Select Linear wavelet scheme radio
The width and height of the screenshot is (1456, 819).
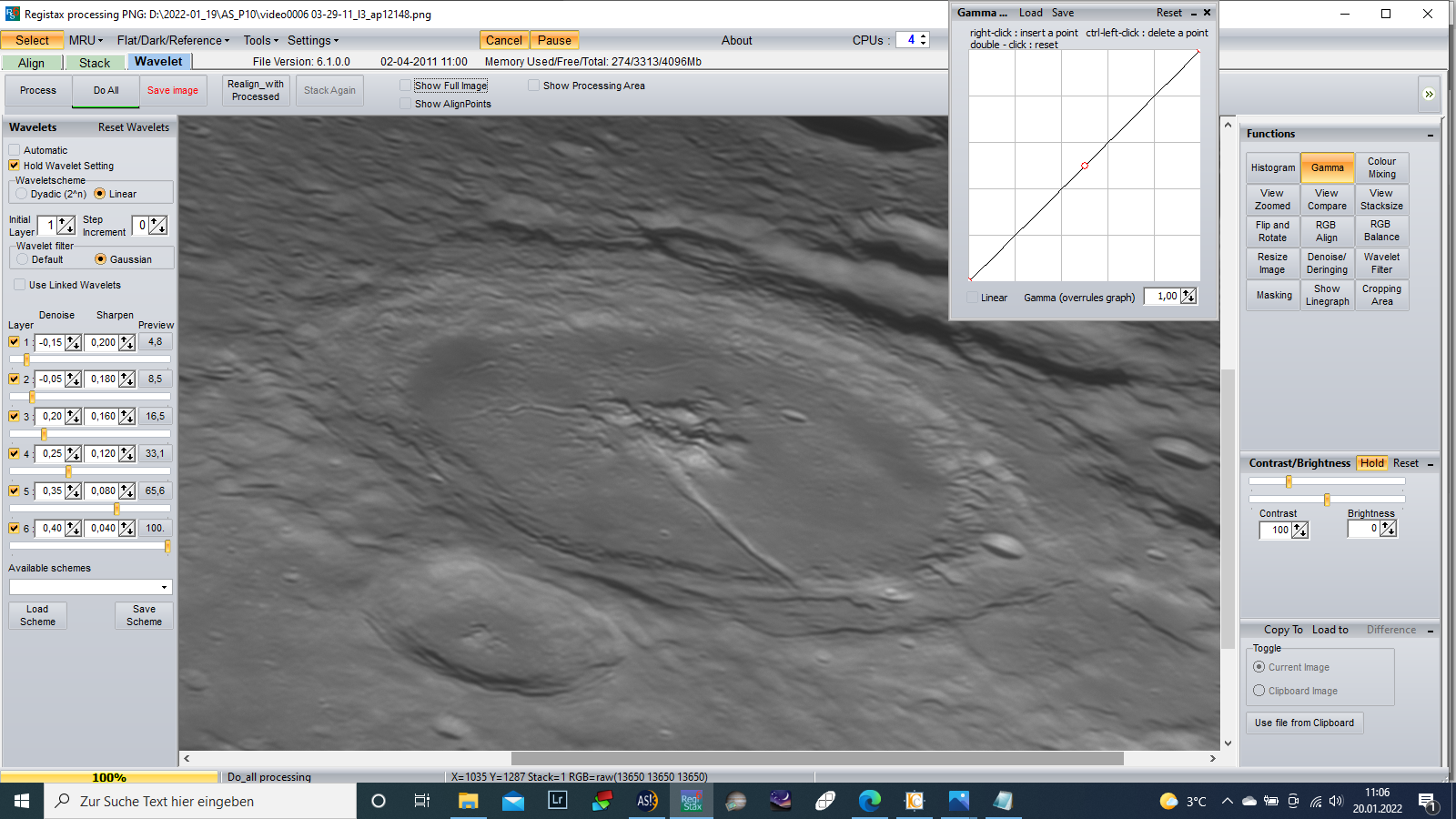(x=100, y=194)
